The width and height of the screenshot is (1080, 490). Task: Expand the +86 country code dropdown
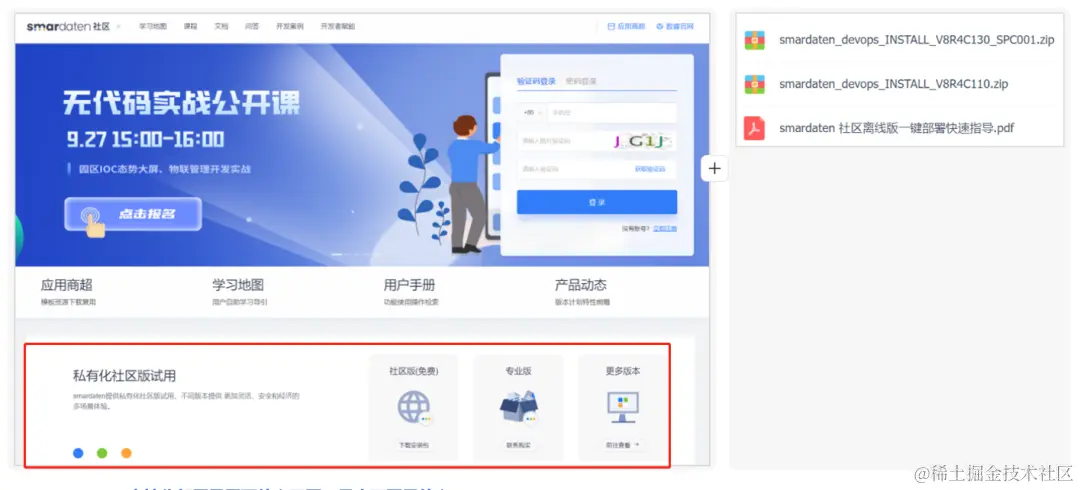point(531,112)
